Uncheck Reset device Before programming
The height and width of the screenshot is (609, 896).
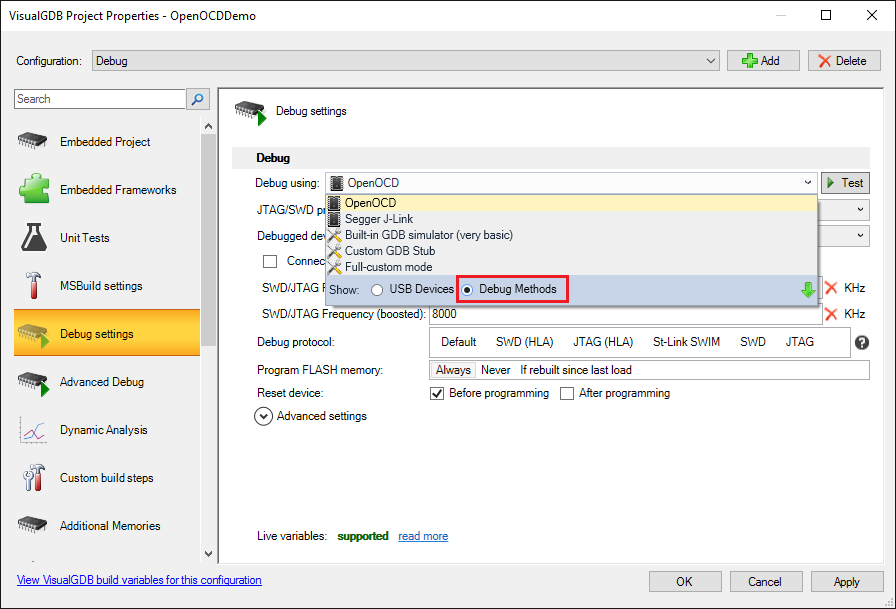click(437, 394)
